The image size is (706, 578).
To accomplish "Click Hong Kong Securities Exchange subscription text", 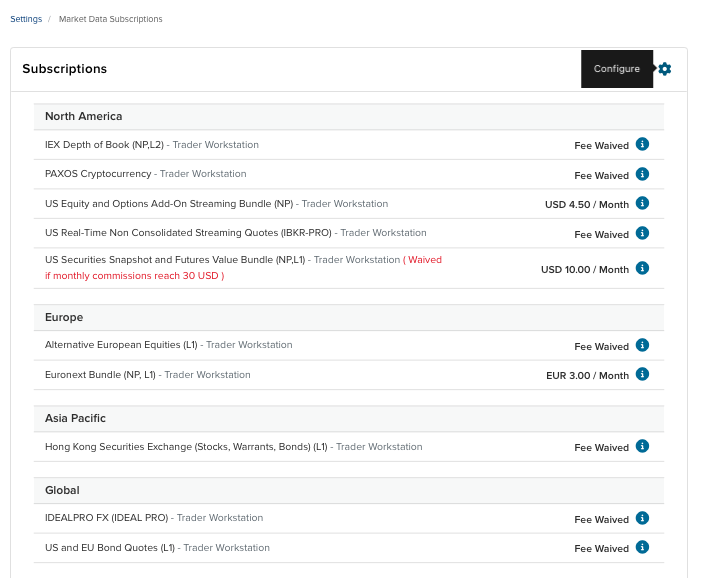I will click(x=186, y=447).
